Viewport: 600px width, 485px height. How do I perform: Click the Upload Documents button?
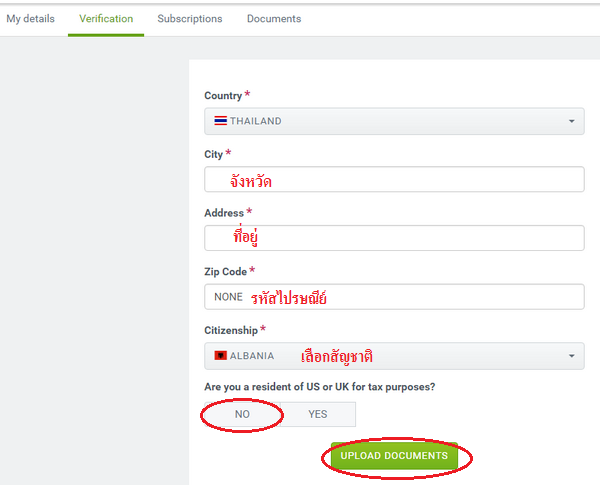click(x=394, y=456)
